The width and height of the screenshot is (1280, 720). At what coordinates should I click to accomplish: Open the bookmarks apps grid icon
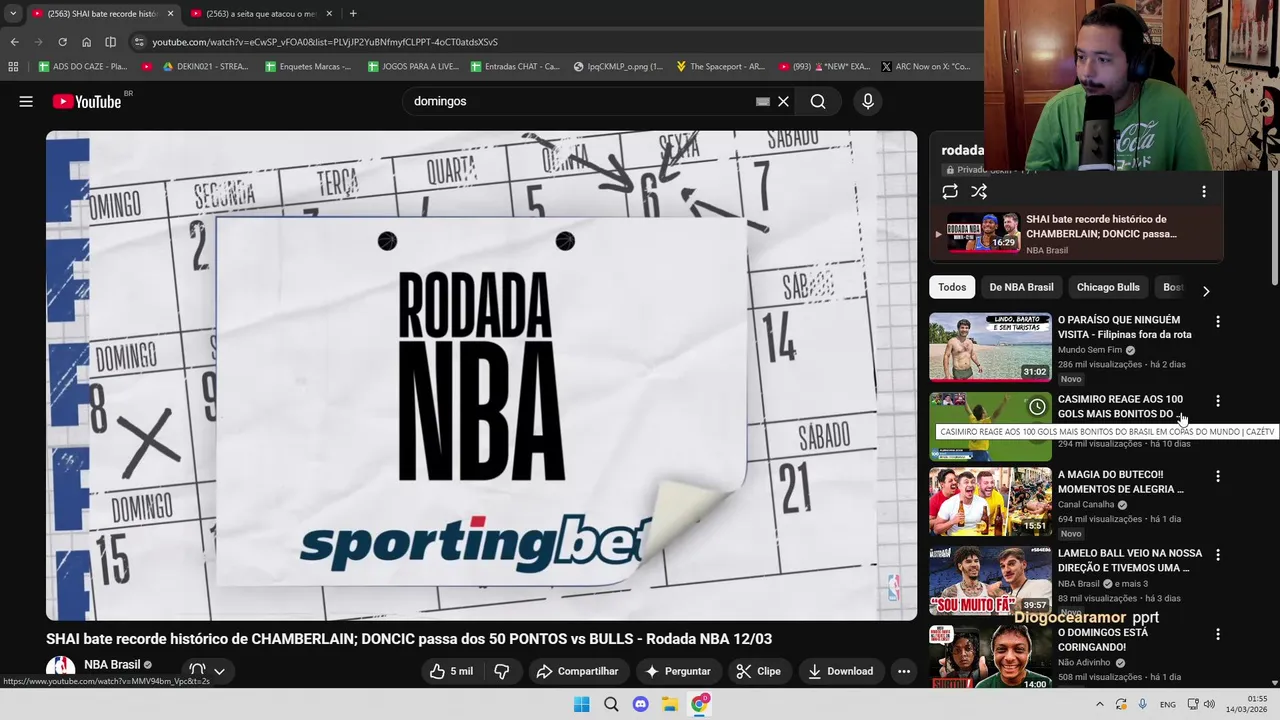[x=13, y=66]
